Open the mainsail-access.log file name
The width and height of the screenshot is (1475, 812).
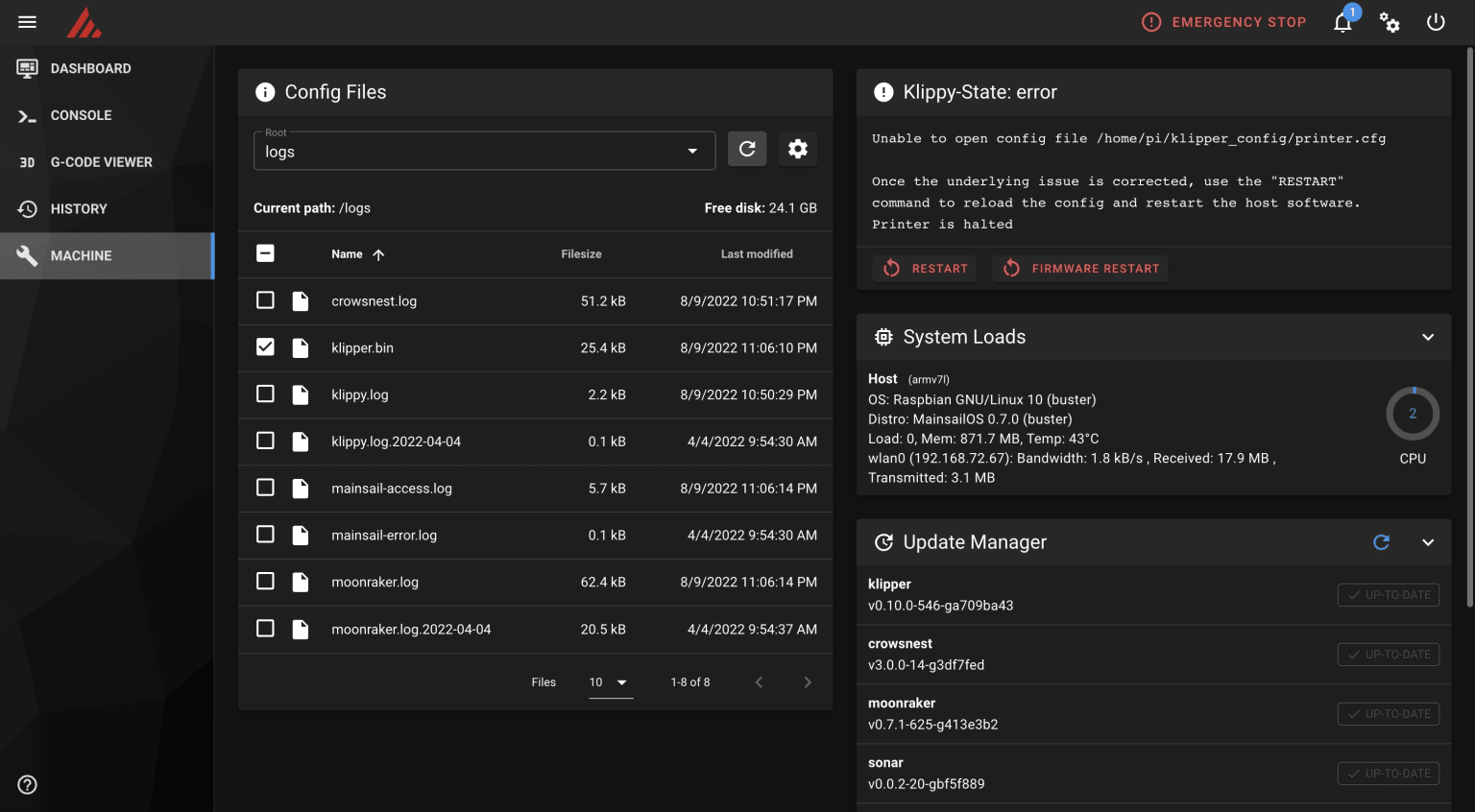pyautogui.click(x=392, y=489)
